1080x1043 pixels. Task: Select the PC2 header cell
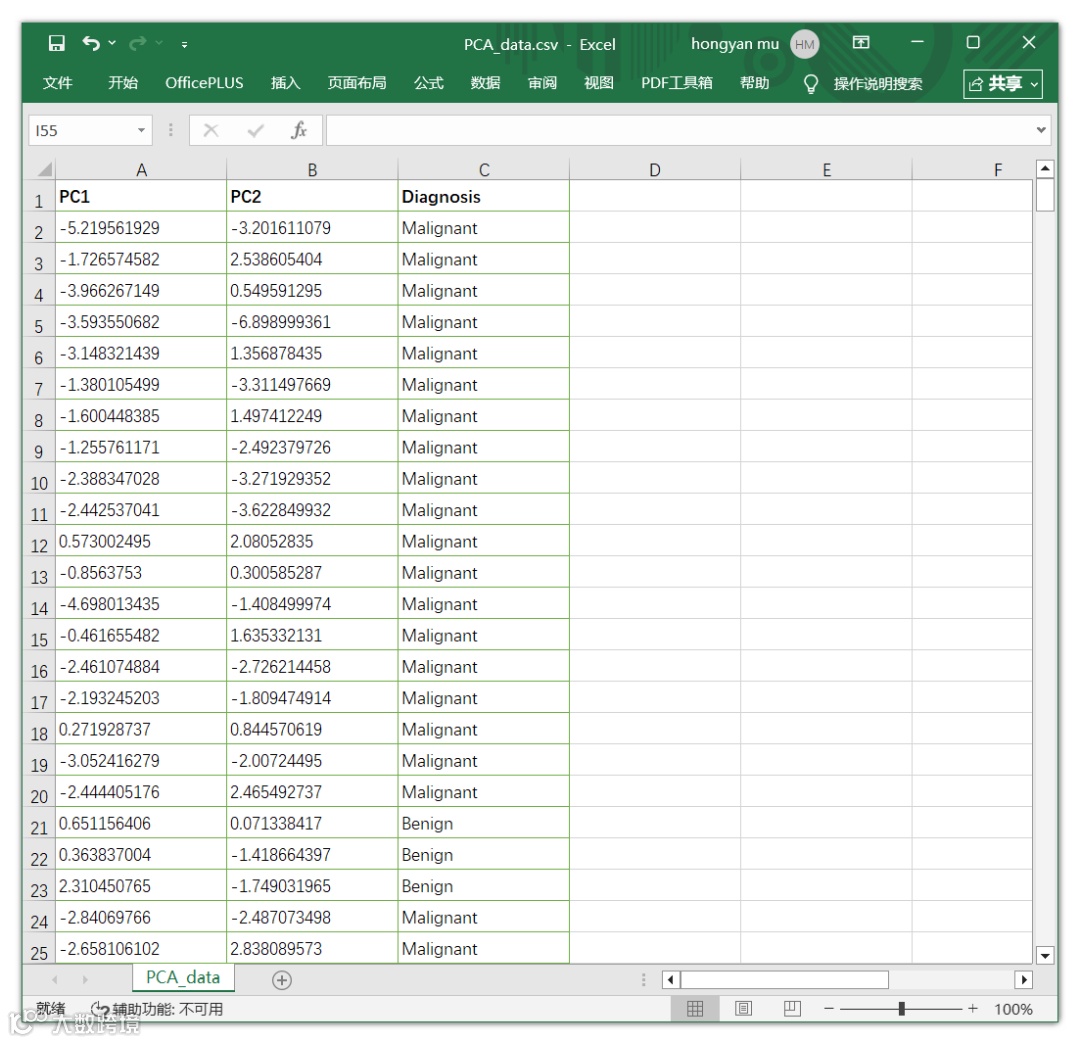[x=312, y=196]
